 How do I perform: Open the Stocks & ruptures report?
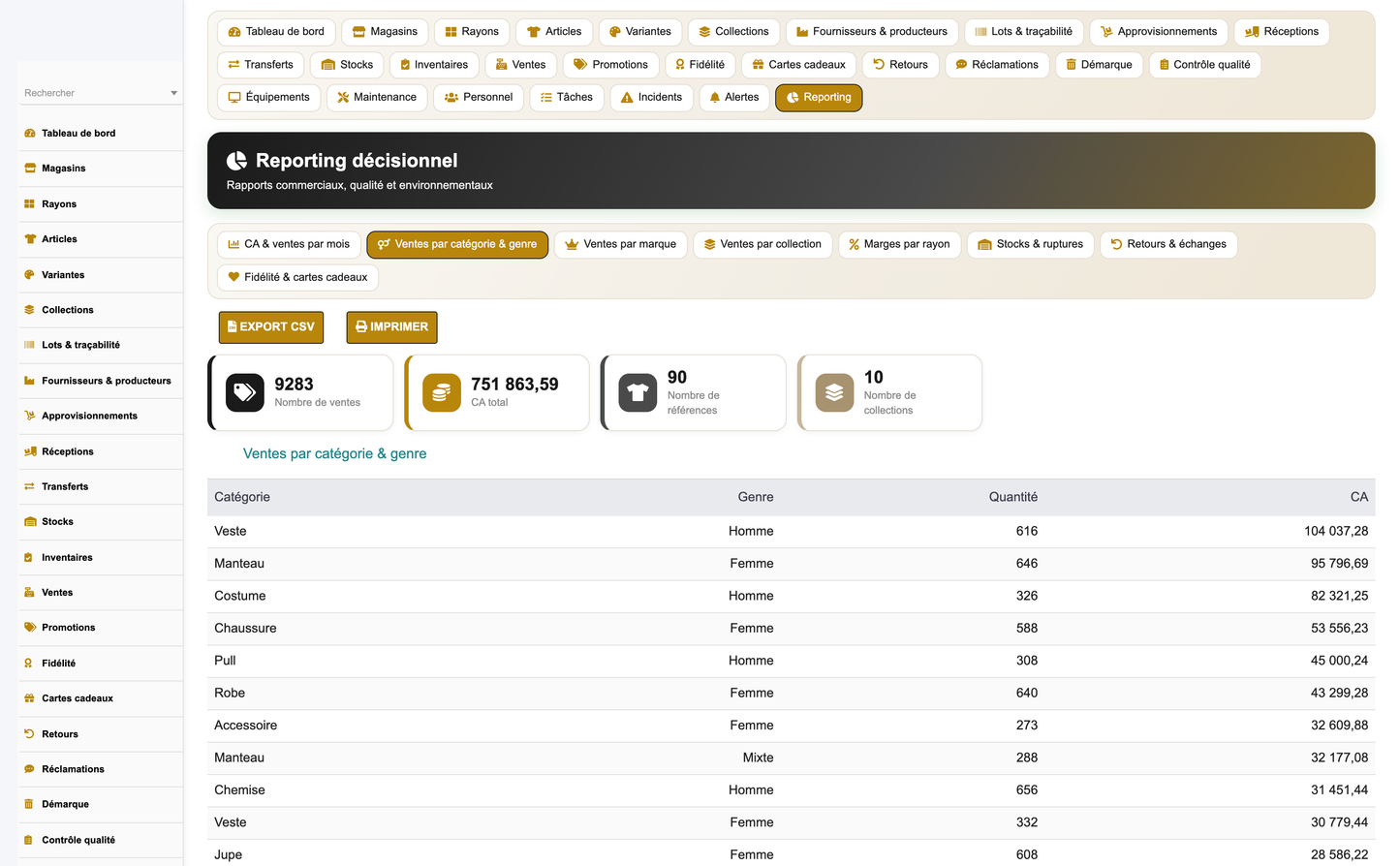pyautogui.click(x=1031, y=244)
